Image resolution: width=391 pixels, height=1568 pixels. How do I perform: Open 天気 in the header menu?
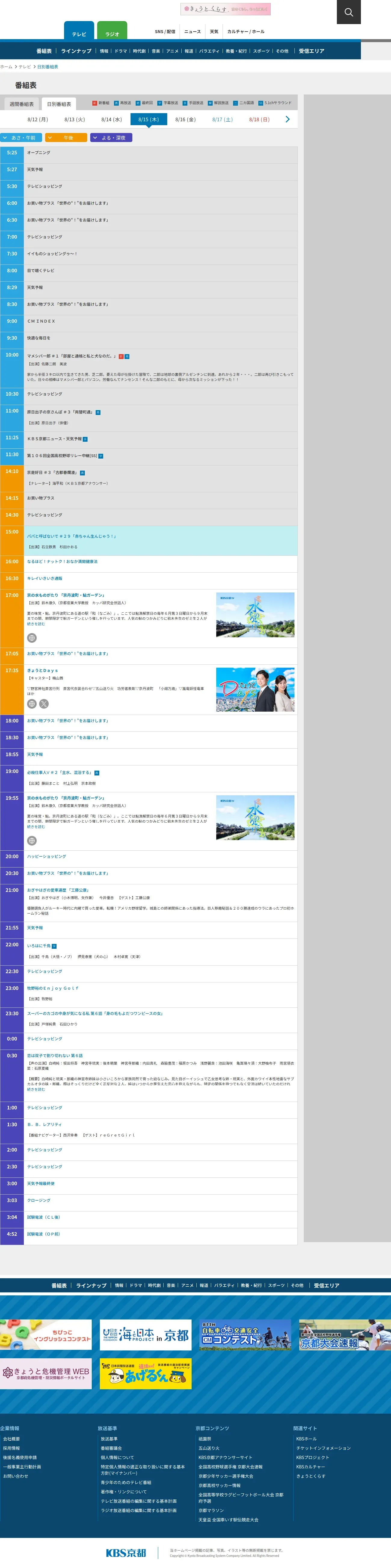coord(214,32)
